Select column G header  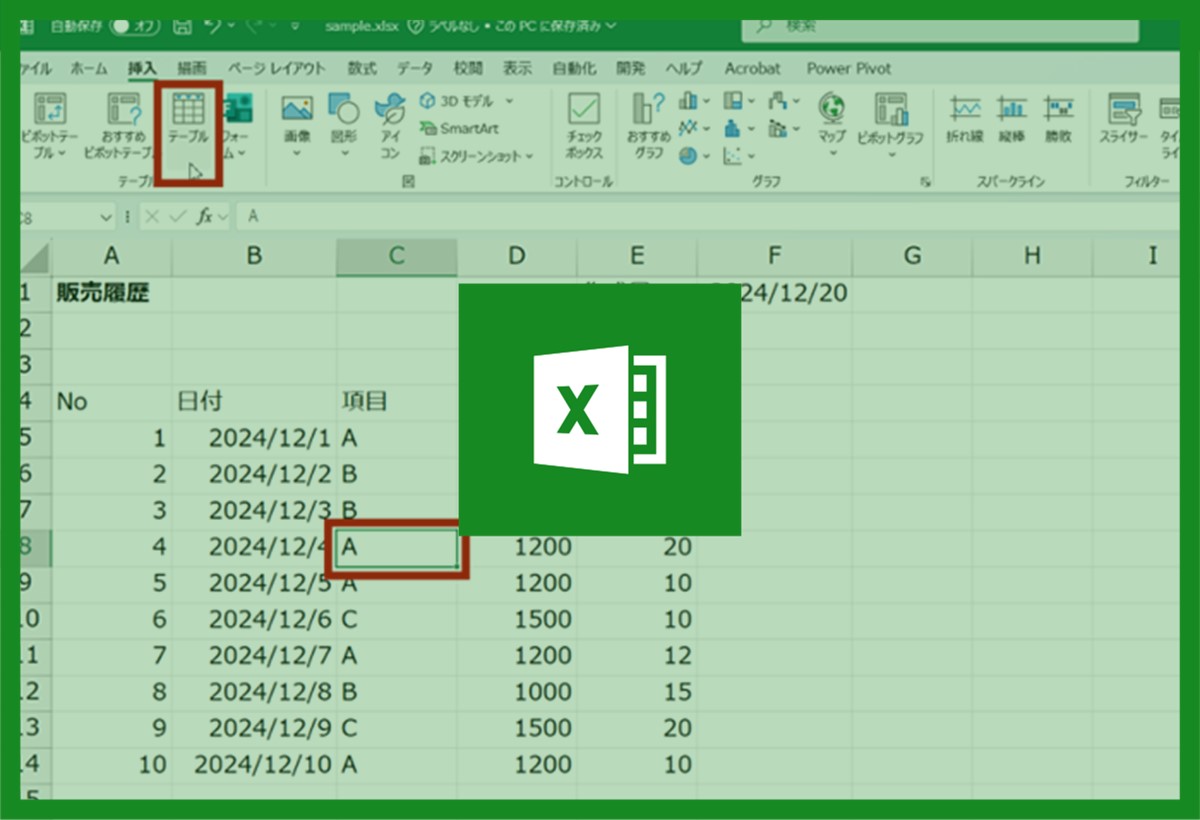click(912, 256)
